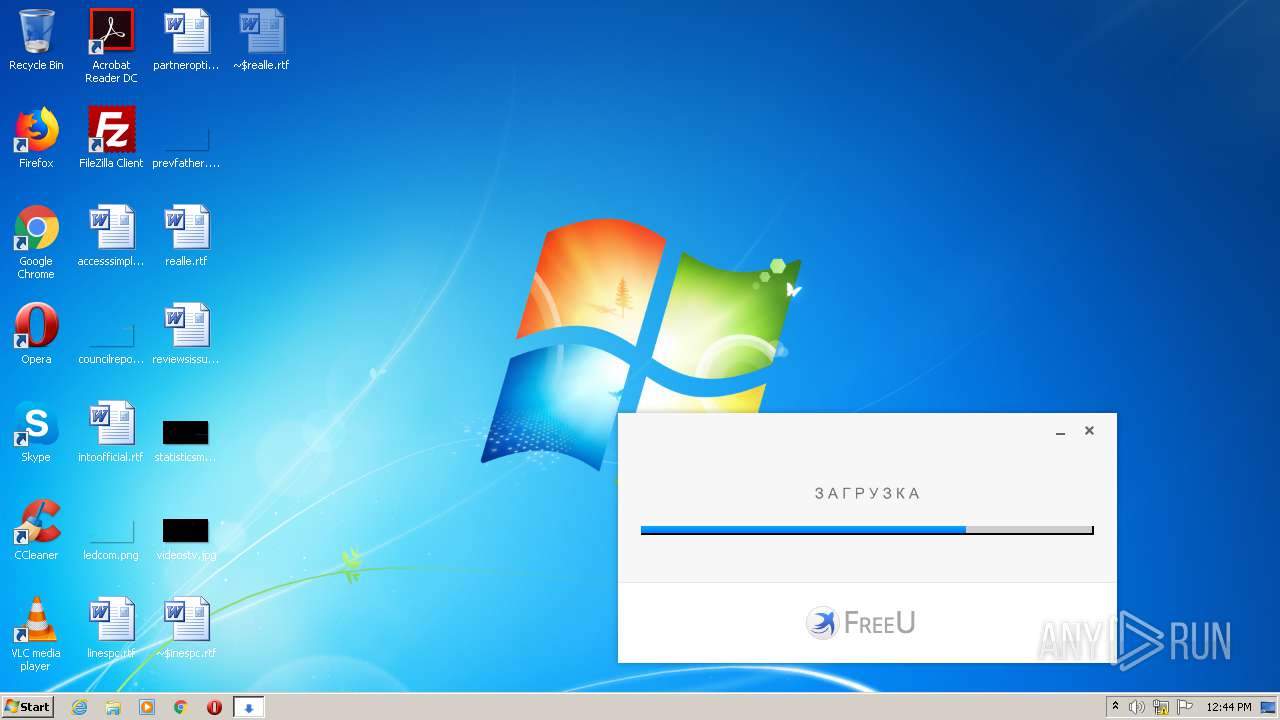Launch the Opera desktop shortcut
This screenshot has width=1280, height=720.
click(x=36, y=334)
